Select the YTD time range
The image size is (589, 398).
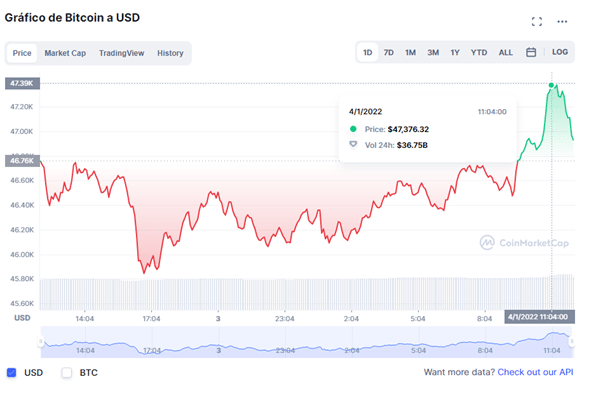[x=479, y=53]
